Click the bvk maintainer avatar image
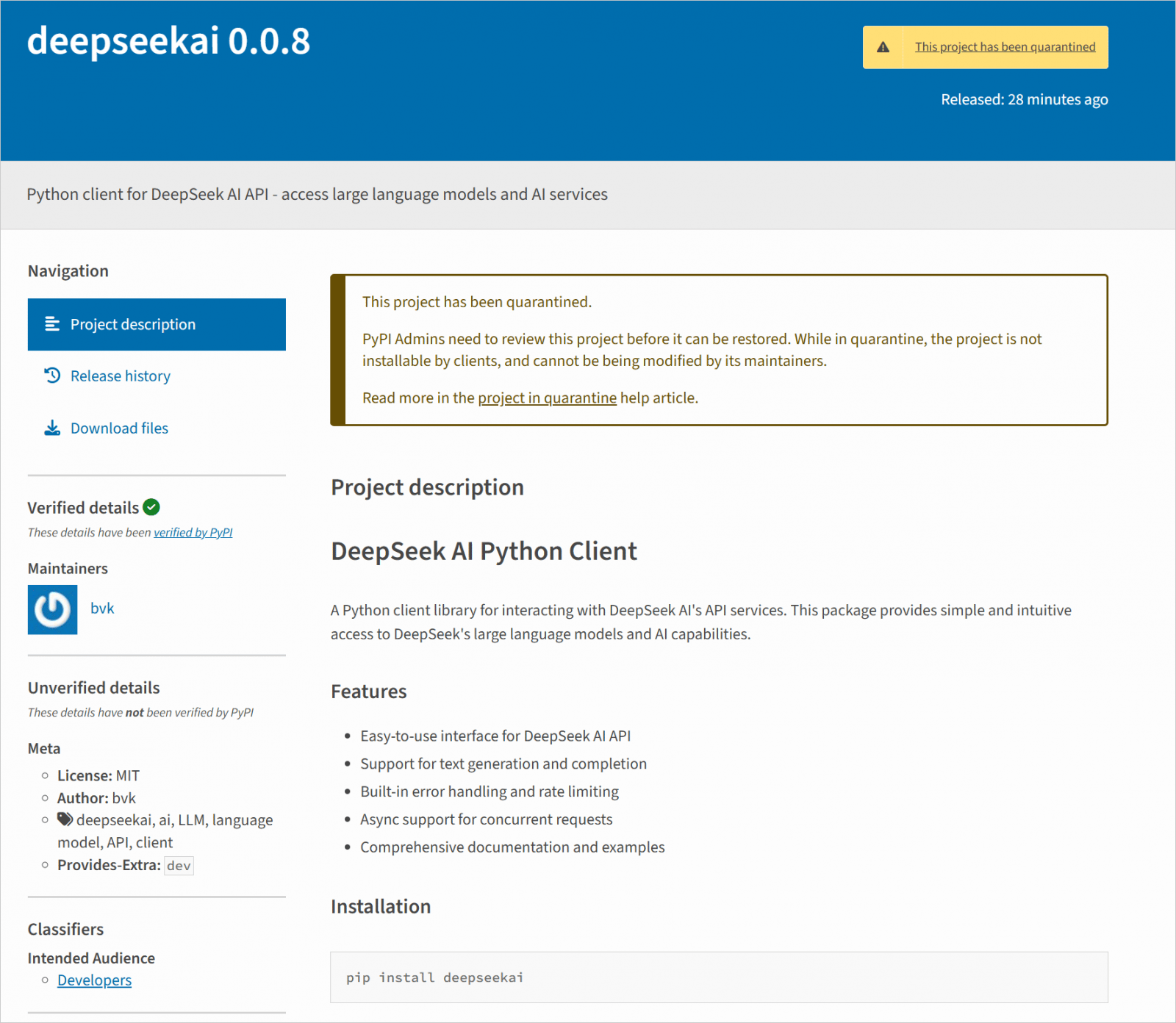 pos(52,609)
